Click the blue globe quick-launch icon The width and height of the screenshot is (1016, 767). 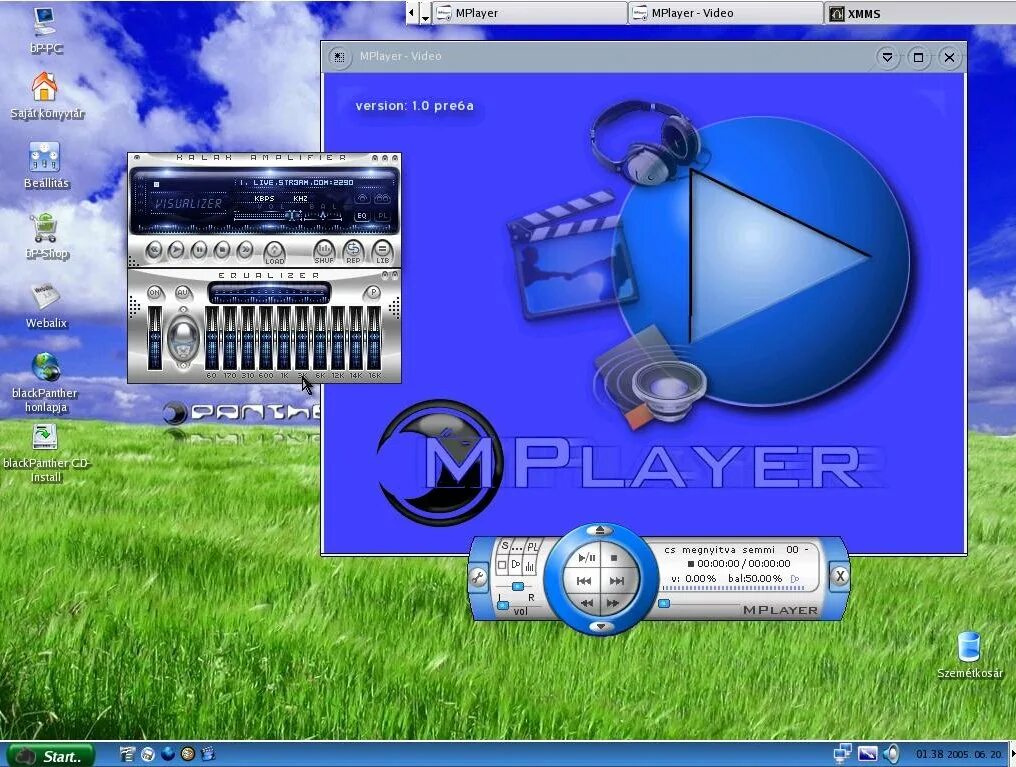pyautogui.click(x=168, y=754)
